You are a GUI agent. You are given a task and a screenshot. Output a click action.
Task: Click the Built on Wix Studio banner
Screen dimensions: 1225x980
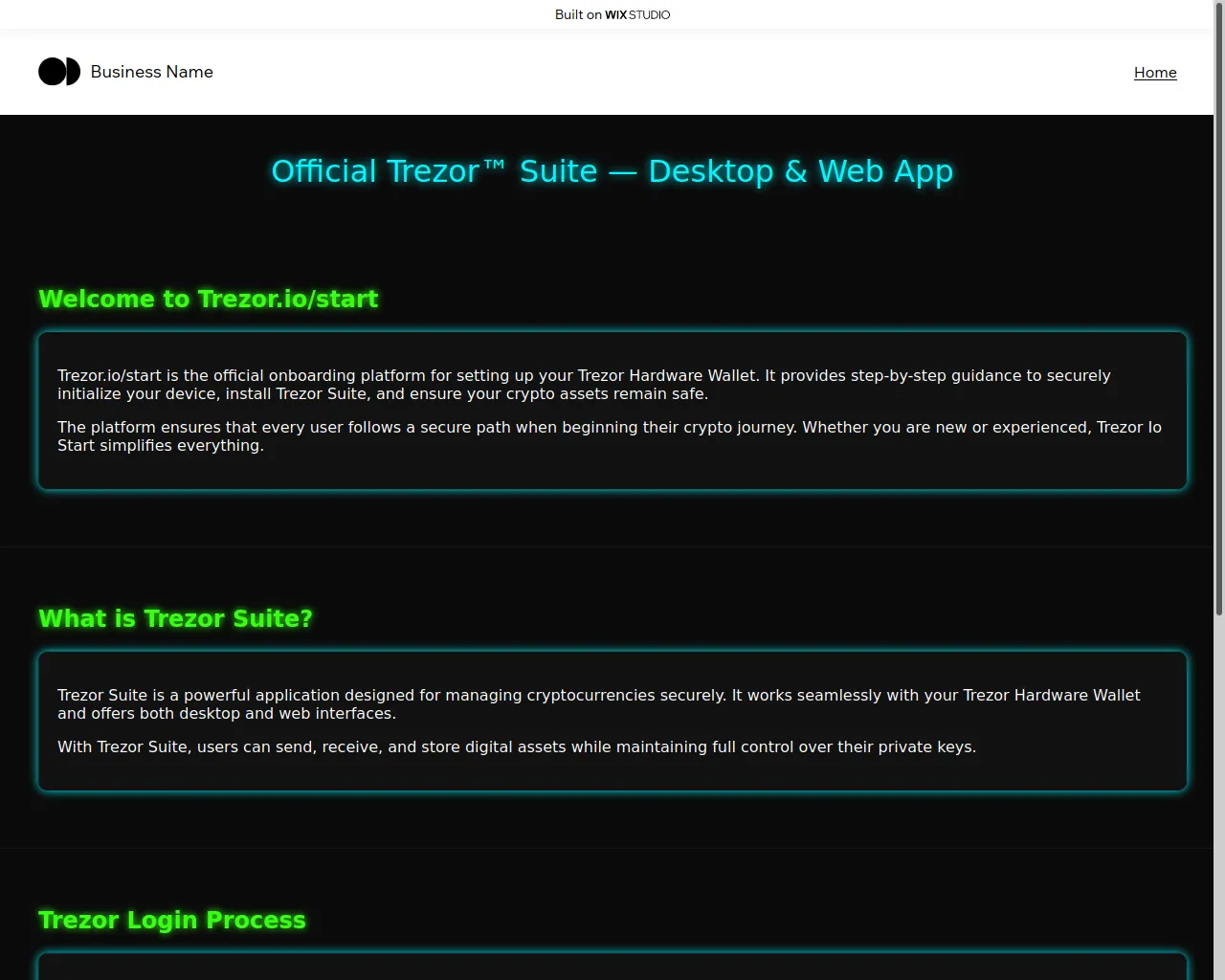612,14
